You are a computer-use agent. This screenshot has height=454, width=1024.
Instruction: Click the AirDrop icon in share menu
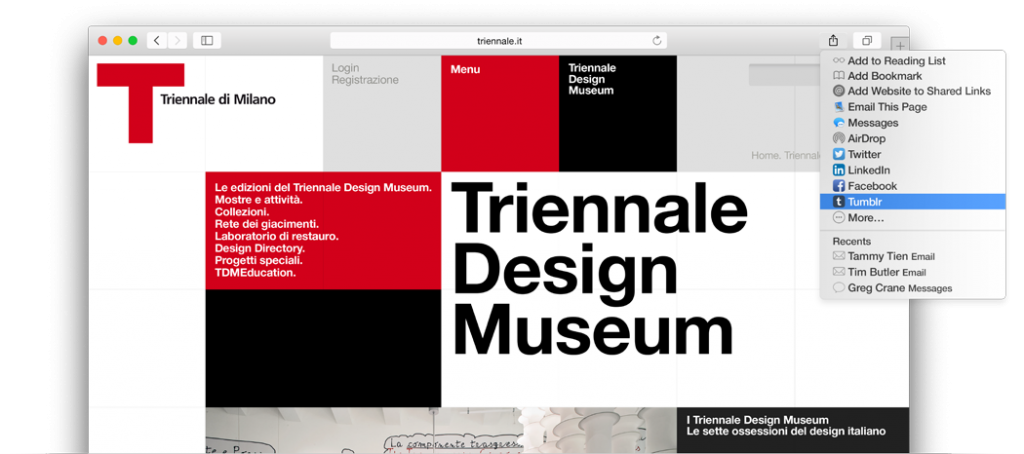click(839, 138)
